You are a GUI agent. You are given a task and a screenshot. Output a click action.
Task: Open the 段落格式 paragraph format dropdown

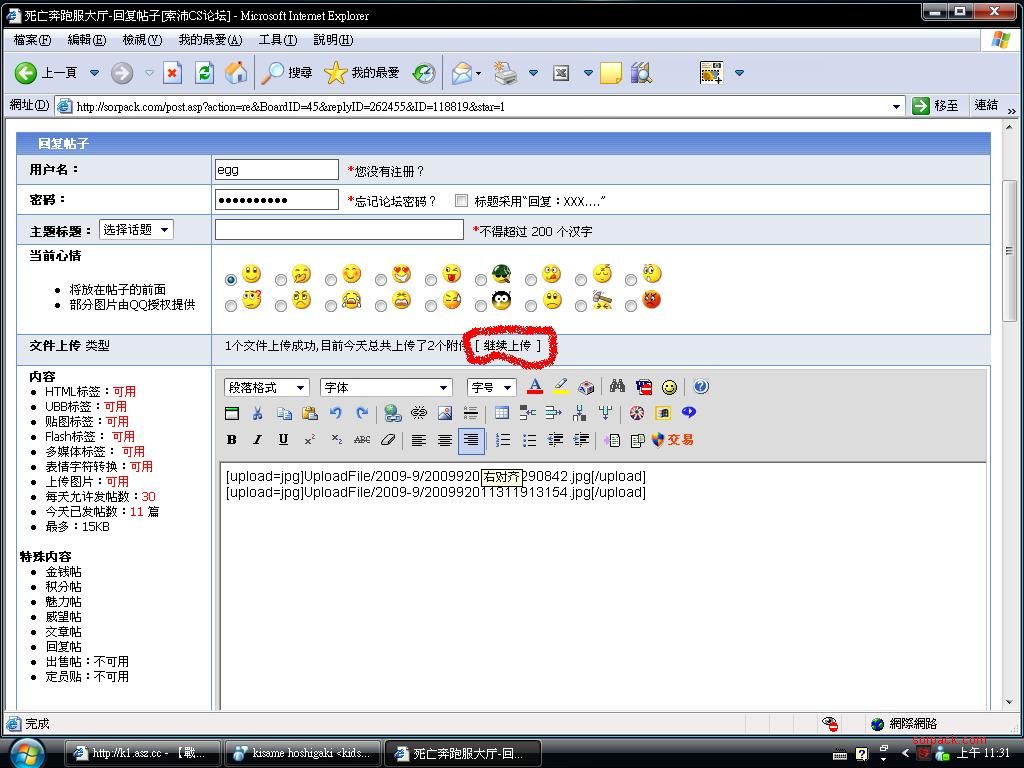267,387
